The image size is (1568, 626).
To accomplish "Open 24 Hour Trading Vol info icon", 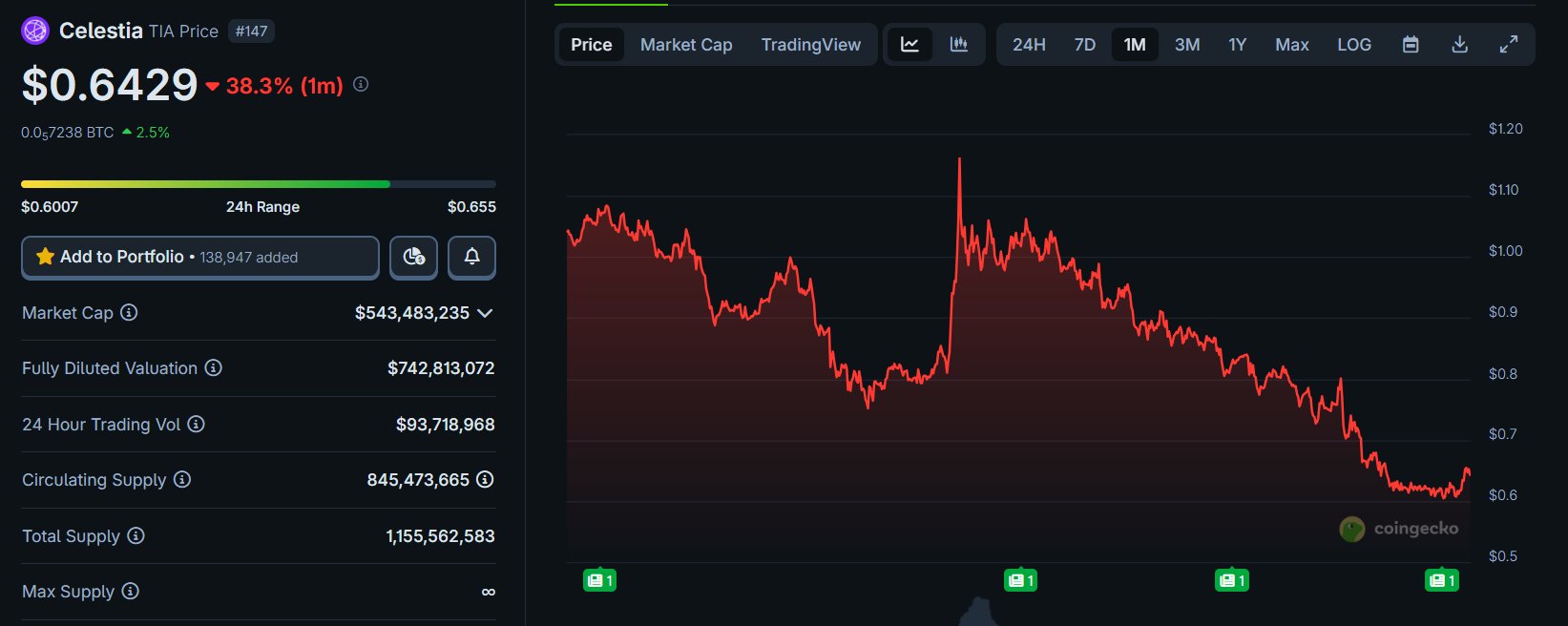I will 196,424.
